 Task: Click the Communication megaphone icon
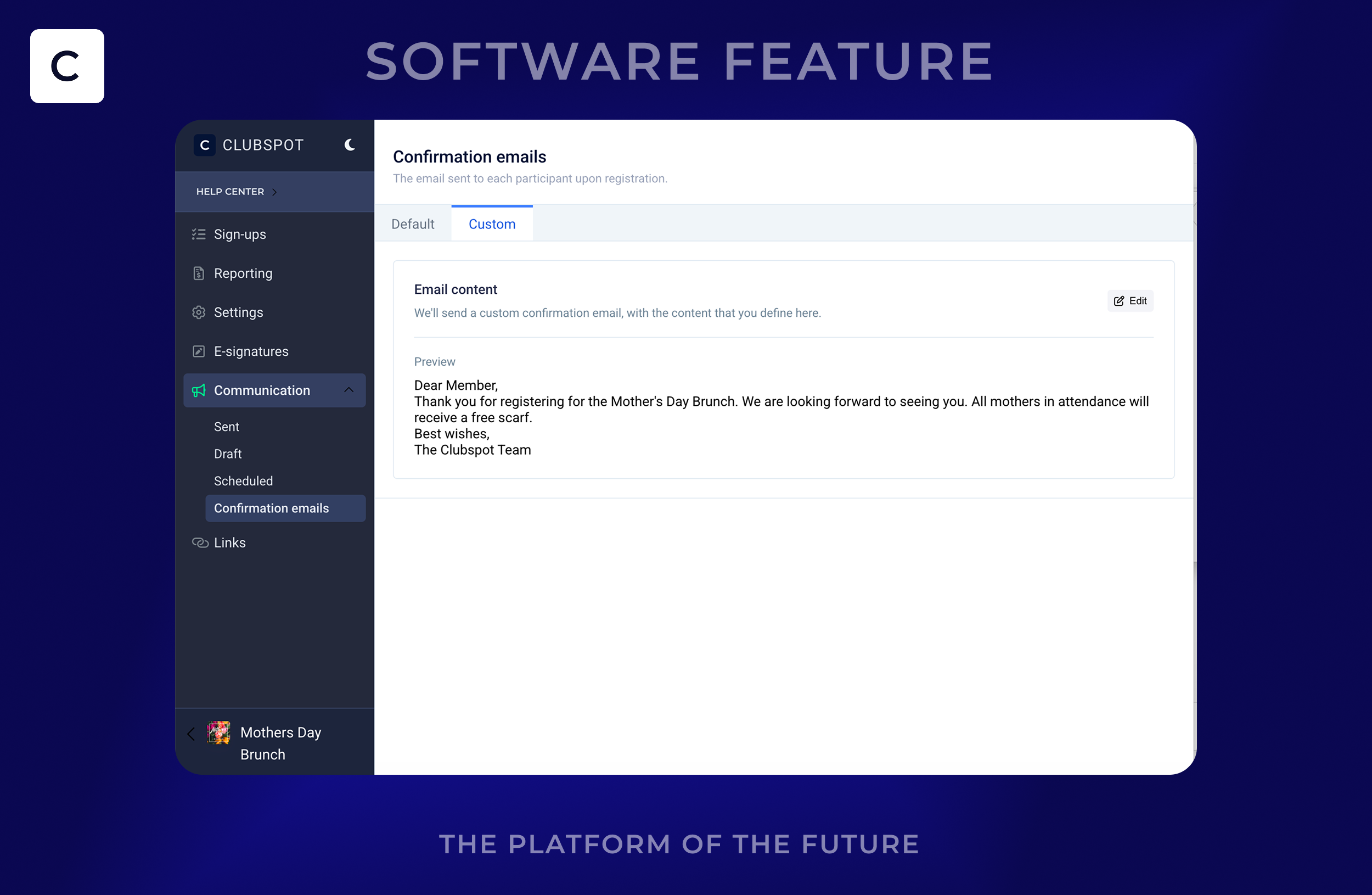click(x=198, y=390)
